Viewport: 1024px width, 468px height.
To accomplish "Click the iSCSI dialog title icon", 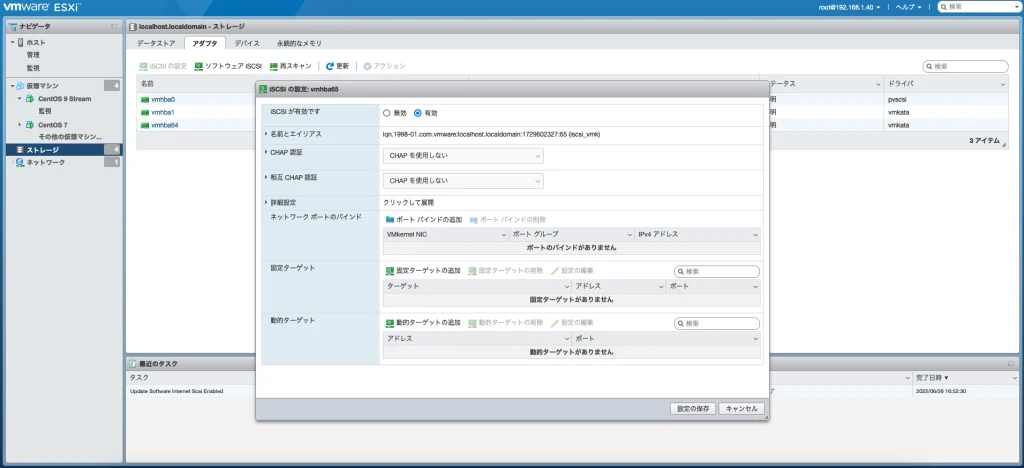I will (263, 89).
